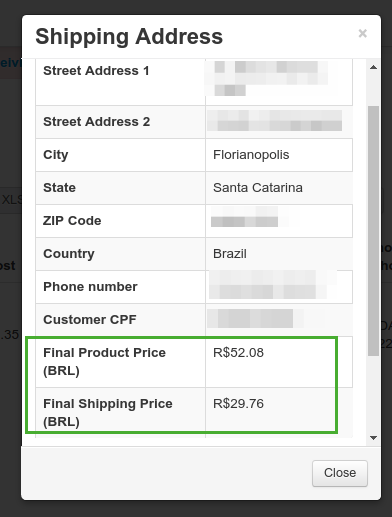Click the Customer CPF label
The width and height of the screenshot is (392, 517).
pos(90,320)
